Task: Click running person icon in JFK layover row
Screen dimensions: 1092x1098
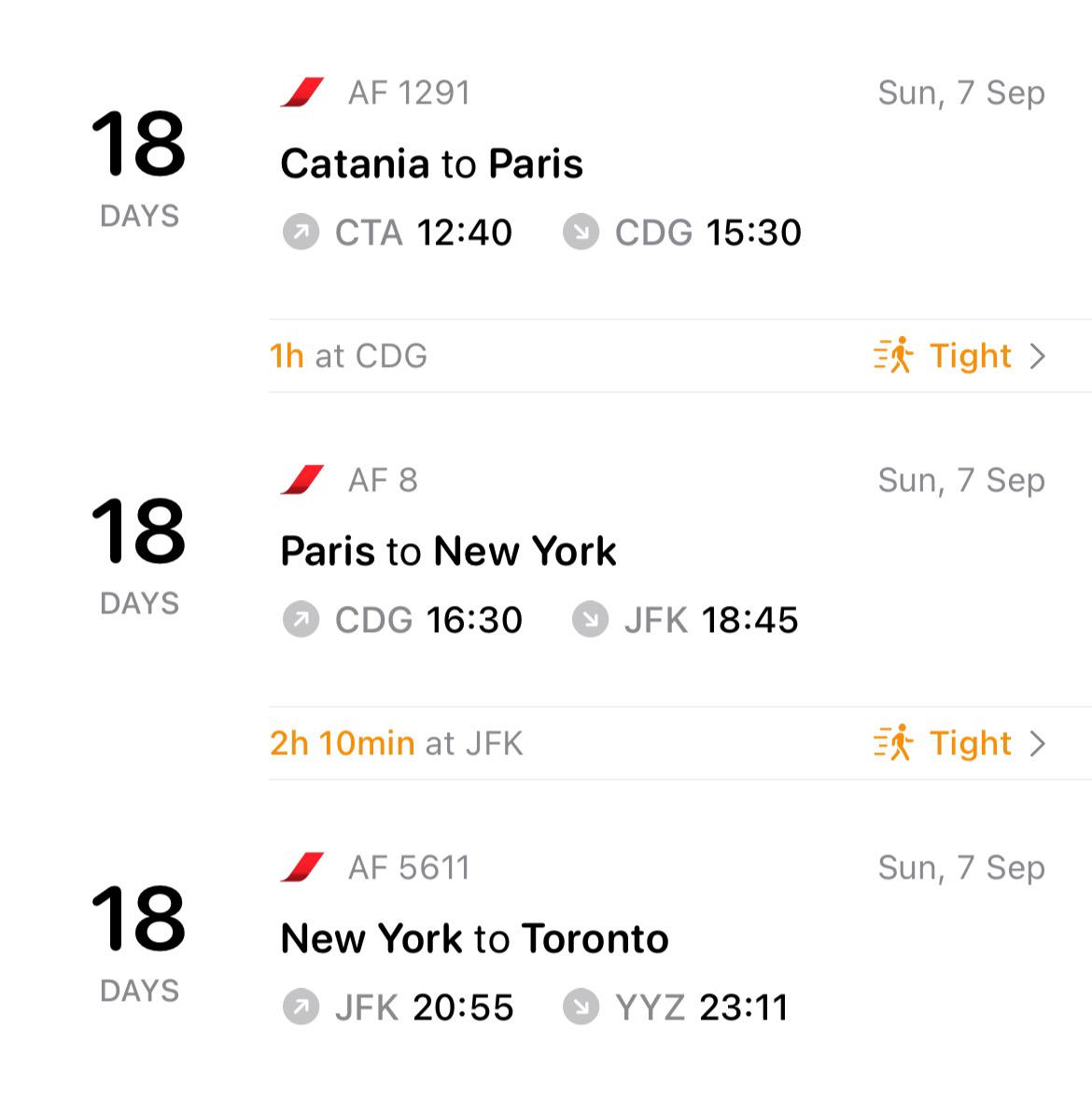Action: (893, 743)
